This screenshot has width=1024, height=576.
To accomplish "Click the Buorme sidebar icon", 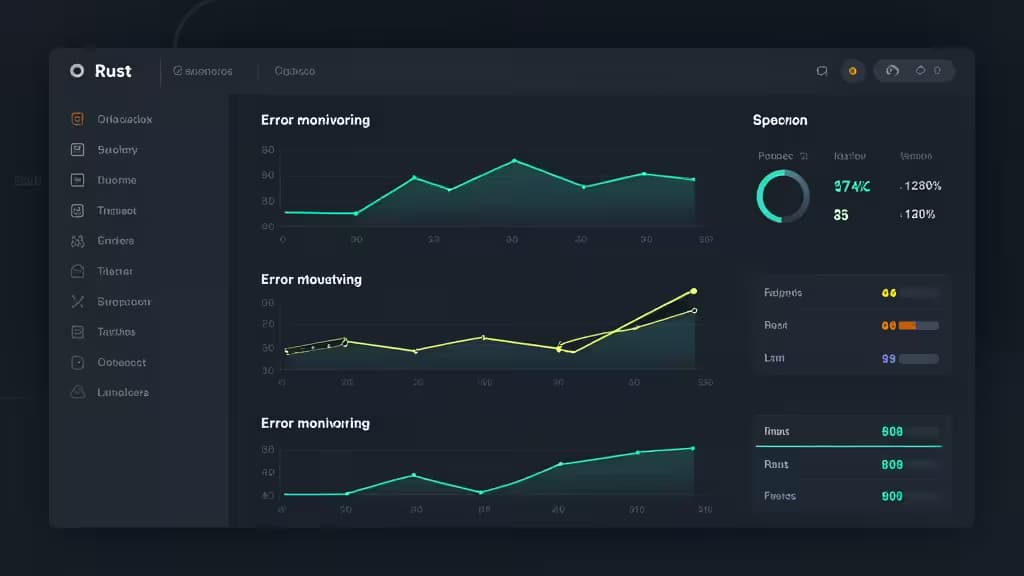I will (x=77, y=180).
